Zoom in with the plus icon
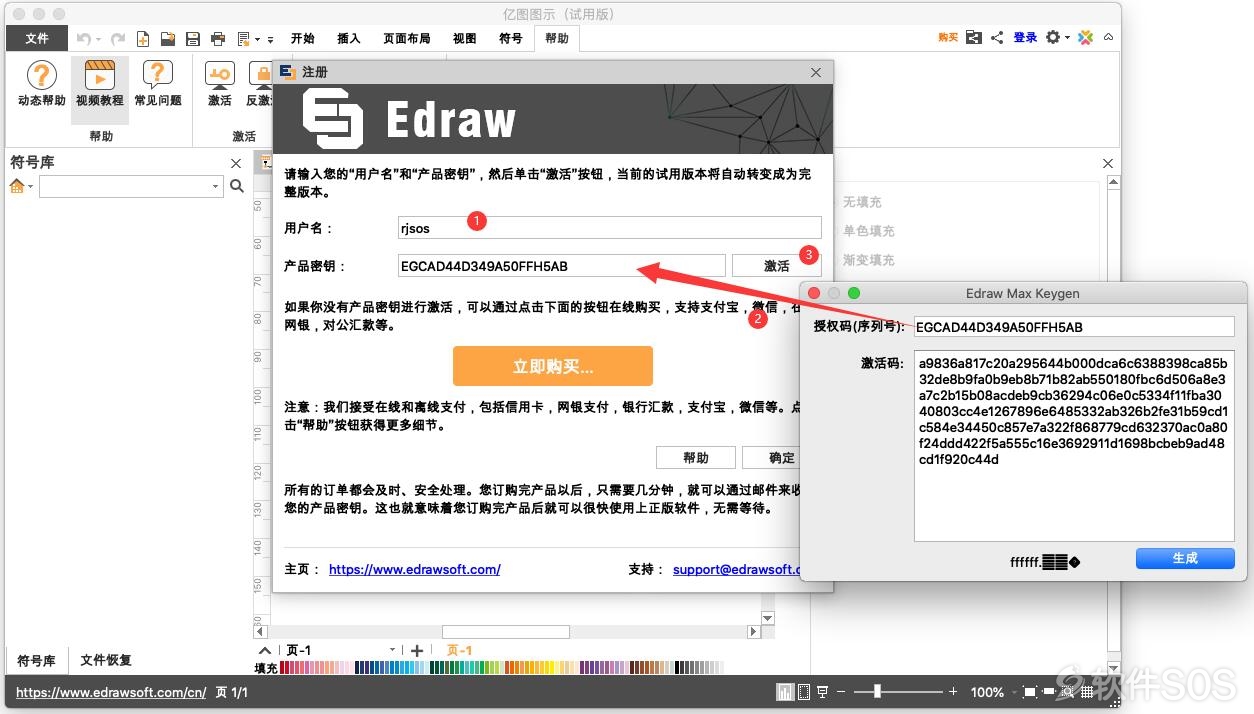Image resolution: width=1254 pixels, height=714 pixels. coord(953,692)
